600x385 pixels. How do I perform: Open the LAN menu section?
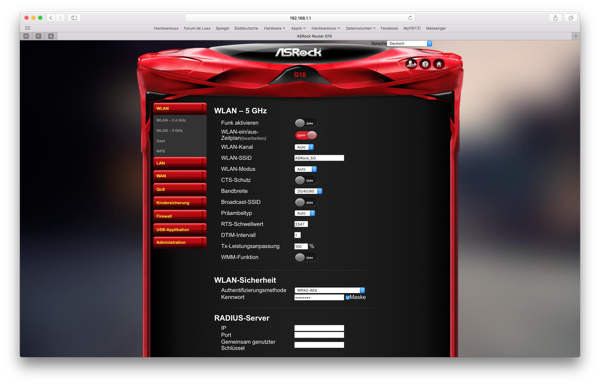point(180,163)
